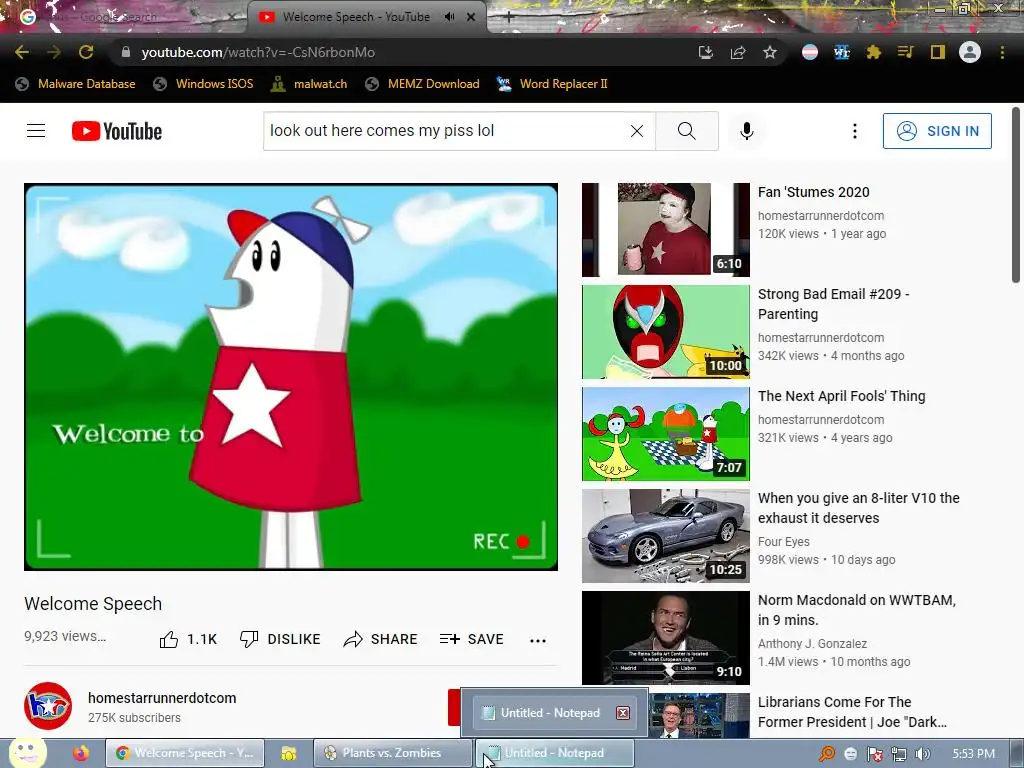Launch Firefox from the taskbar
Image resolution: width=1024 pixels, height=768 pixels.
pyautogui.click(x=81, y=753)
